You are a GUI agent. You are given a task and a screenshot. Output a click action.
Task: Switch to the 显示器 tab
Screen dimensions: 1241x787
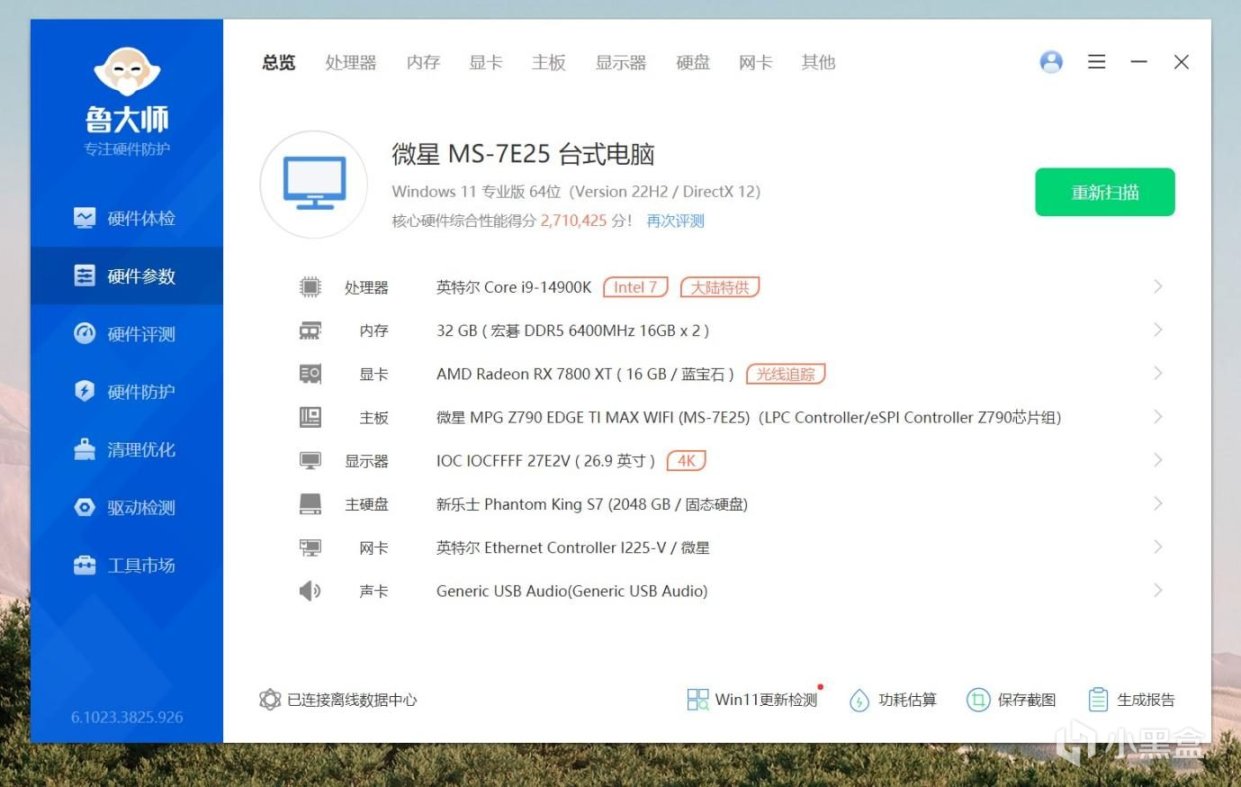pyautogui.click(x=621, y=62)
